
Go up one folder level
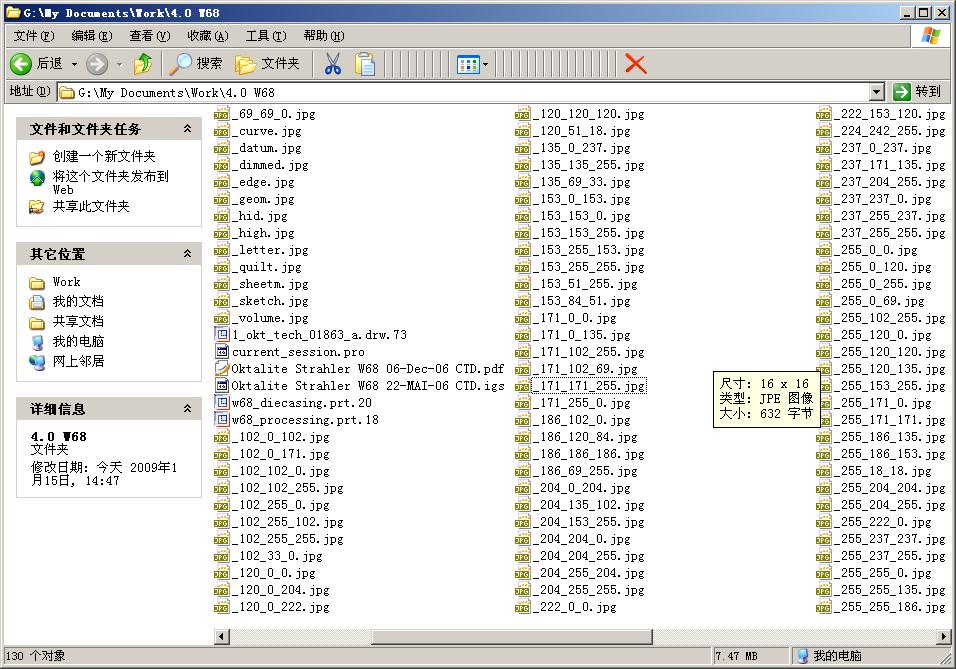143,63
